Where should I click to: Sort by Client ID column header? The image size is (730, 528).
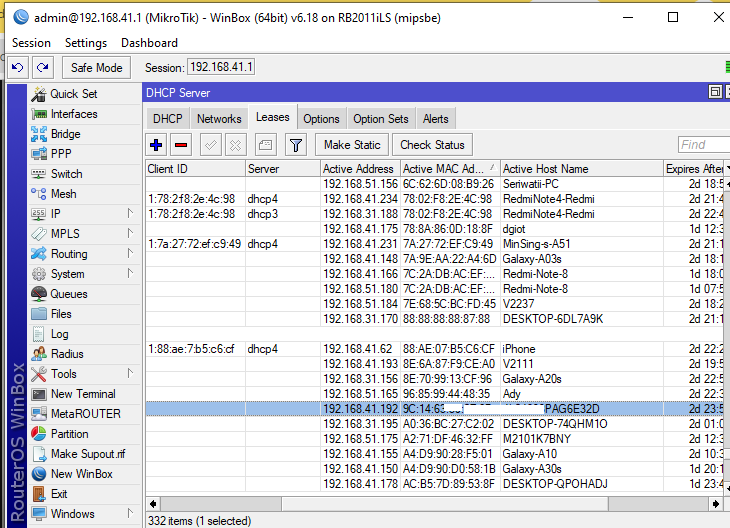click(196, 169)
